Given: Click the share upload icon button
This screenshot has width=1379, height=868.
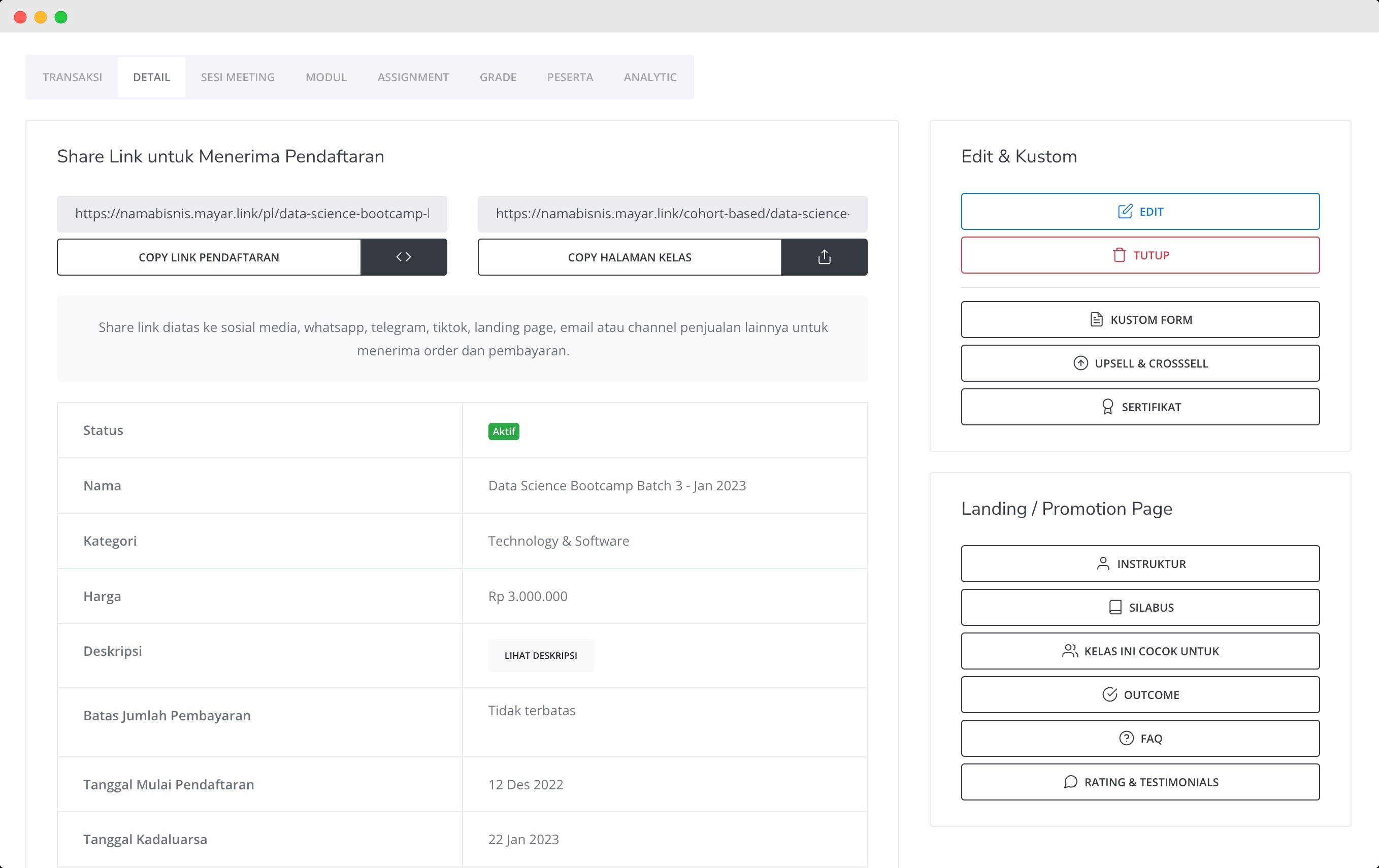Looking at the screenshot, I should [x=824, y=257].
